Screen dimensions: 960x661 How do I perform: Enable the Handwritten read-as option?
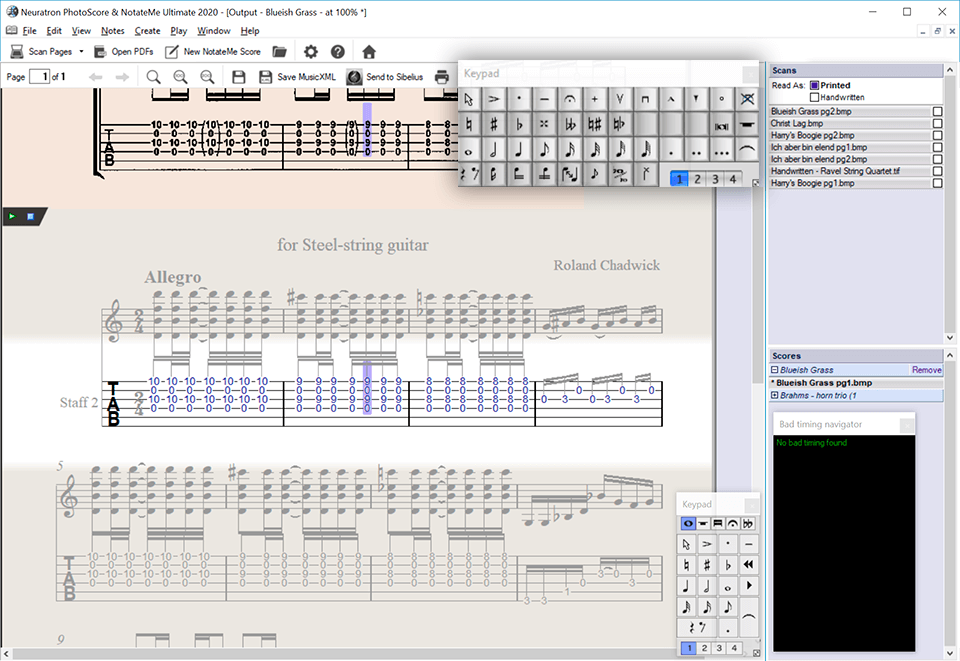(x=814, y=97)
